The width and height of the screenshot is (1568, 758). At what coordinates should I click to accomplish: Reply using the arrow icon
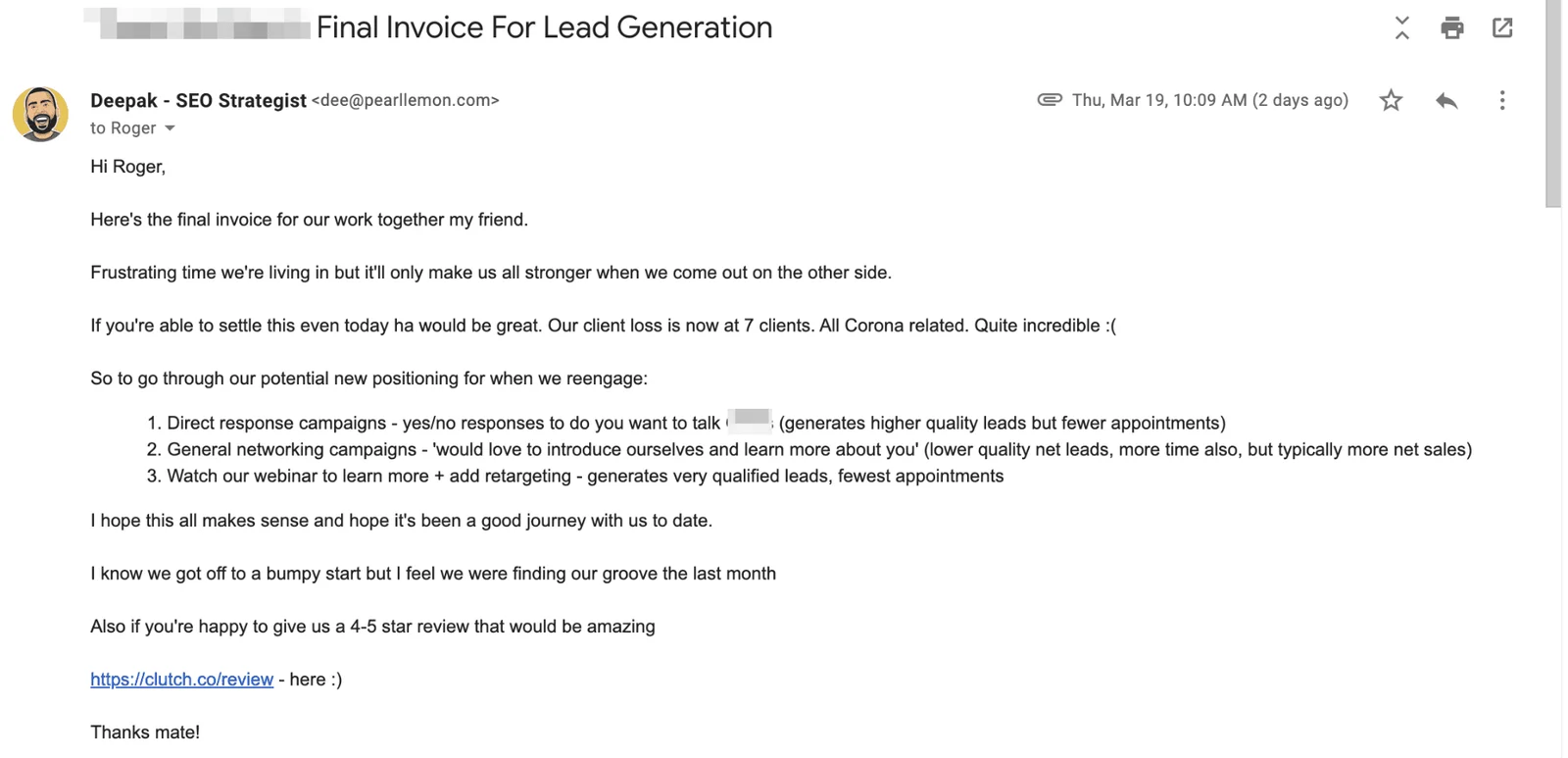[1446, 100]
